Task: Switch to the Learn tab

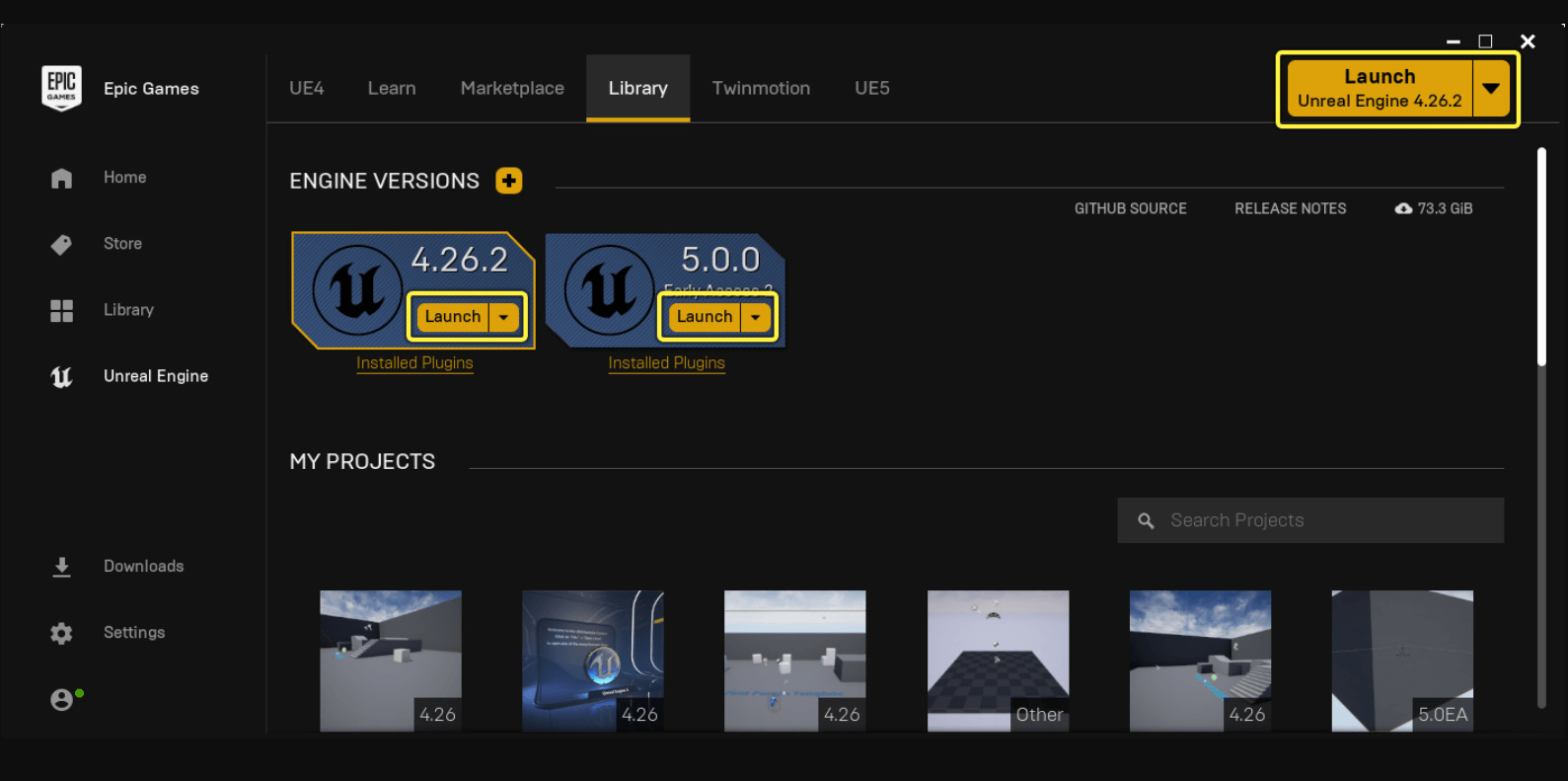Action: pos(392,88)
